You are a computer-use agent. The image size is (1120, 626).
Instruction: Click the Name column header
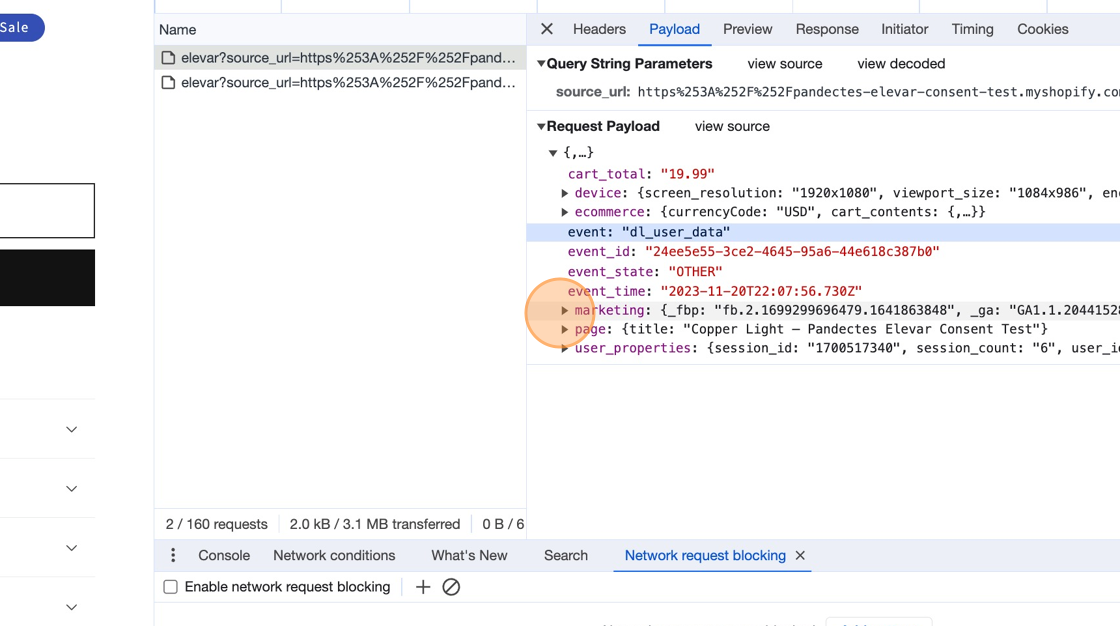click(x=178, y=30)
